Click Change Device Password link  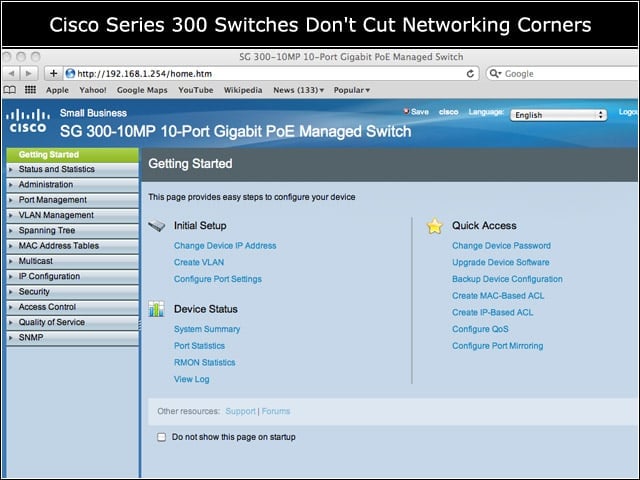point(501,246)
